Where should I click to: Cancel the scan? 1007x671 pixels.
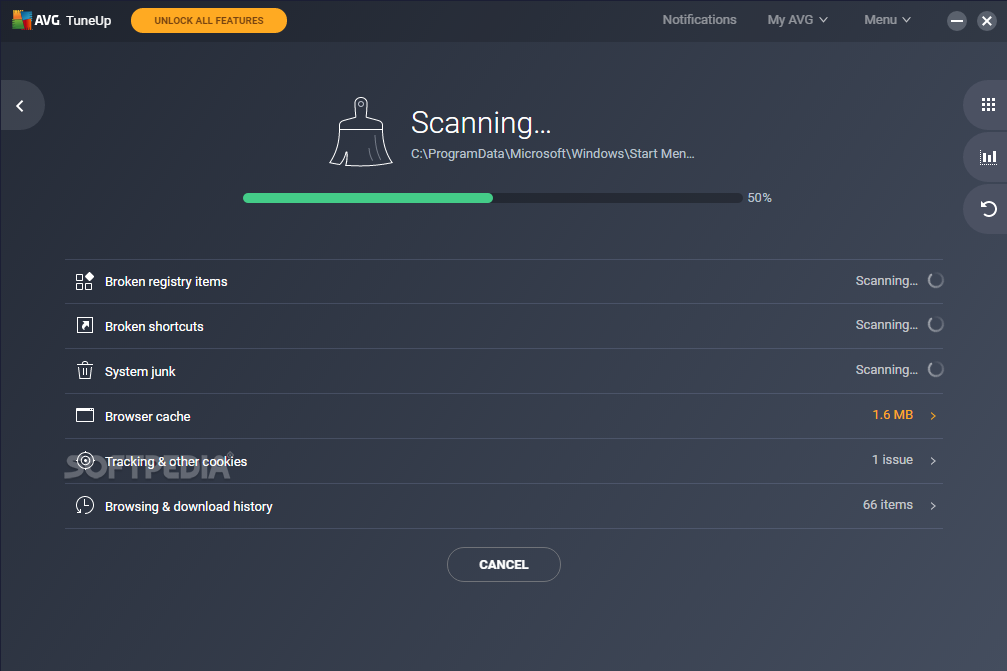point(504,564)
